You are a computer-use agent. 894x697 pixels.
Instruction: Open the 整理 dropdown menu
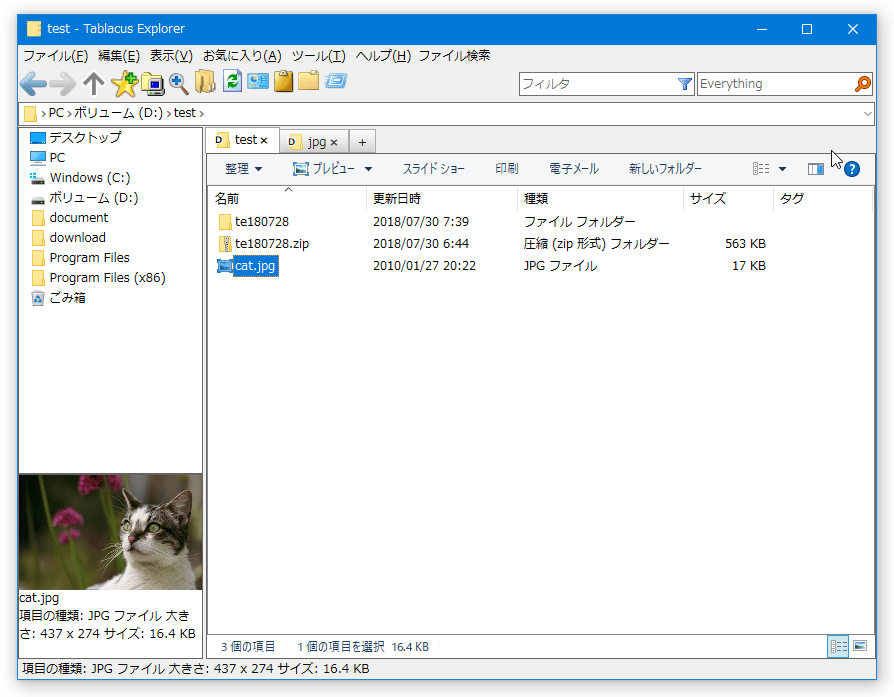coord(241,168)
